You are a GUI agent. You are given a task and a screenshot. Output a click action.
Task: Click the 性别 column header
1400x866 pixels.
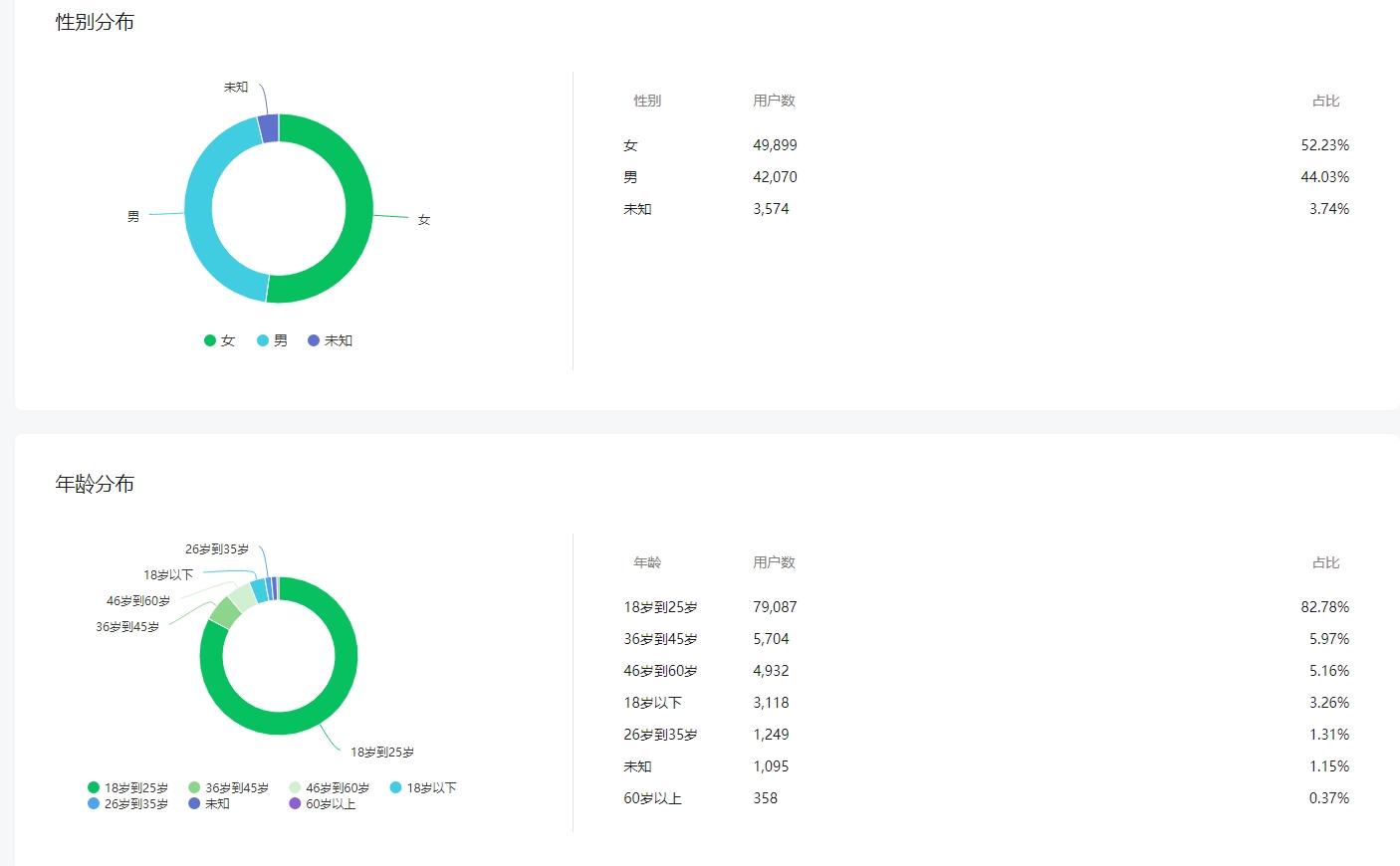pos(647,101)
